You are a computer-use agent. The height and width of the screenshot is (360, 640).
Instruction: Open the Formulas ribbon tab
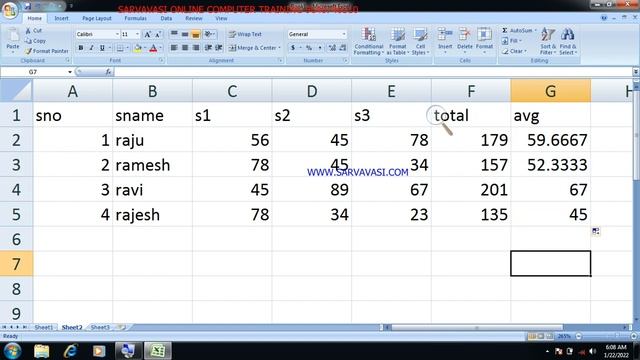click(136, 18)
